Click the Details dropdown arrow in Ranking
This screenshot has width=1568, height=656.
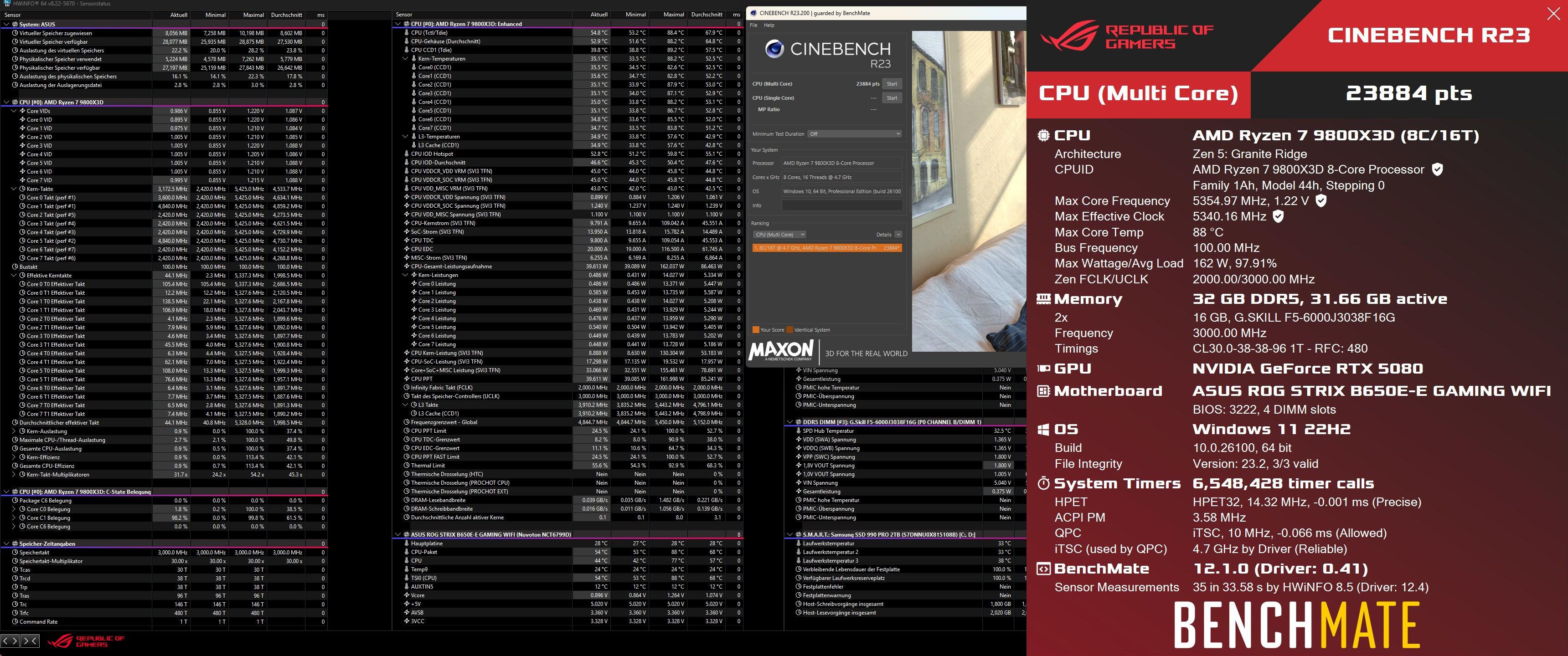[898, 234]
